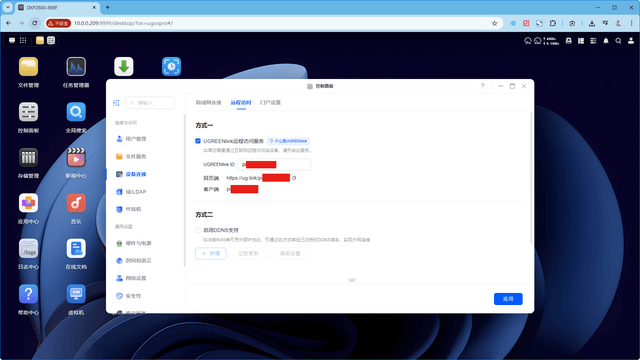Screen dimensions: 640x360
Task: Open a new browser tab with the plus button
Action: pyautogui.click(x=107, y=7)
